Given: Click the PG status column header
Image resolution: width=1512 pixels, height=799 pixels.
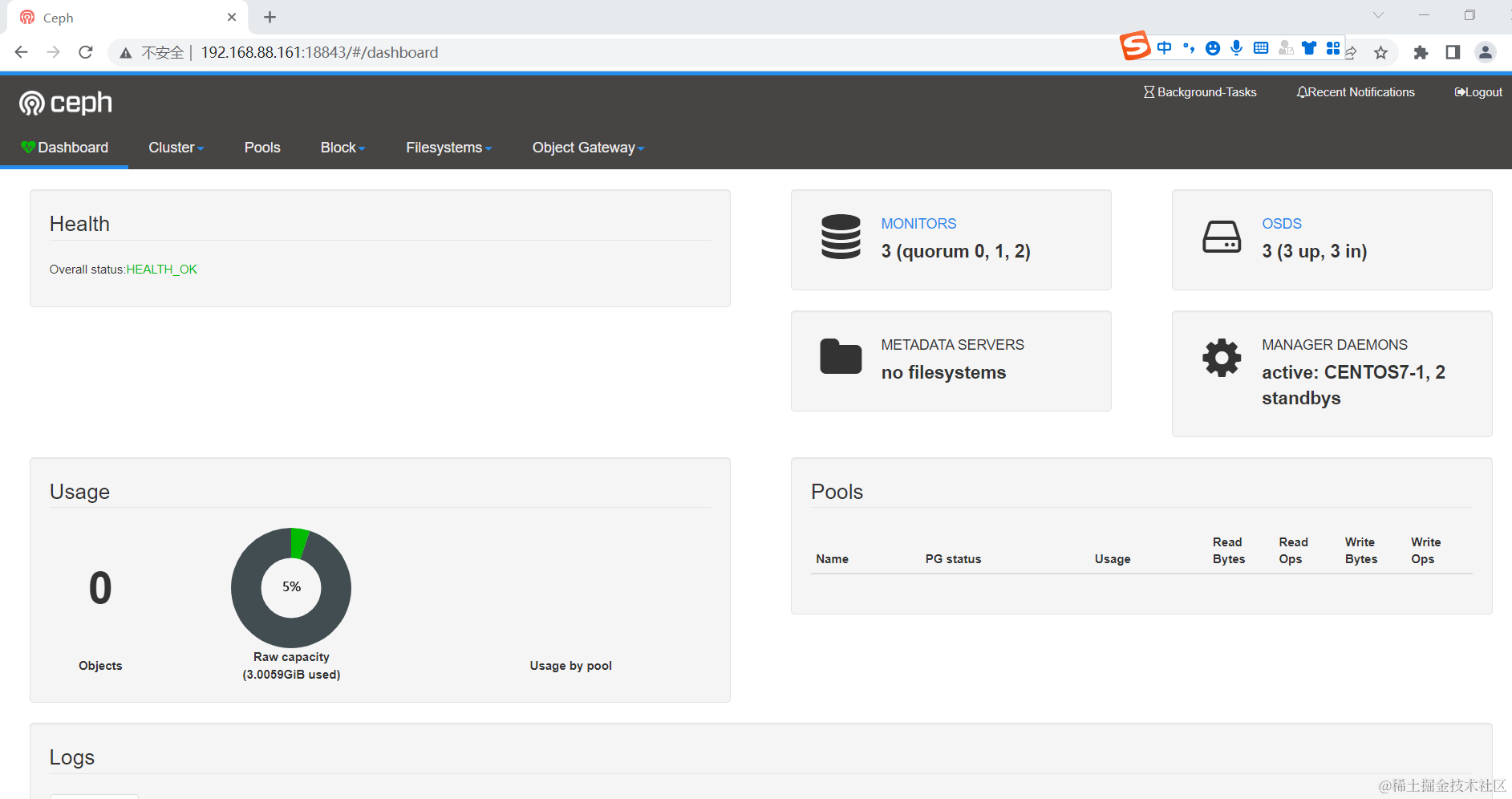Looking at the screenshot, I should (x=953, y=559).
